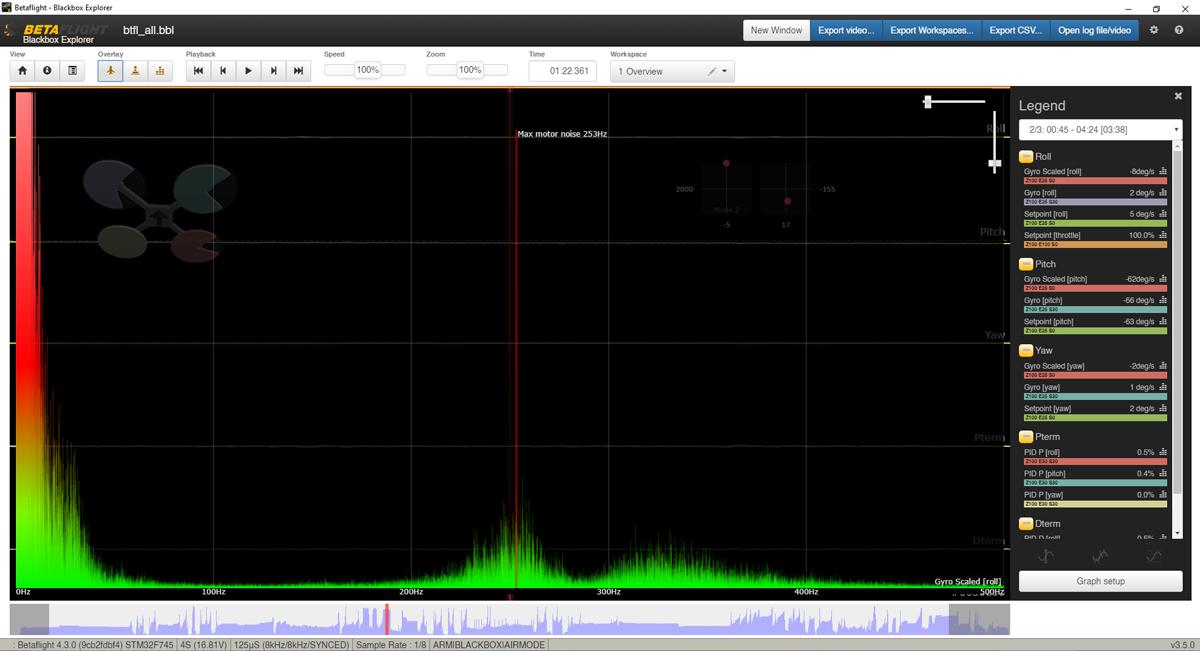Jump to the log end

click(x=298, y=71)
